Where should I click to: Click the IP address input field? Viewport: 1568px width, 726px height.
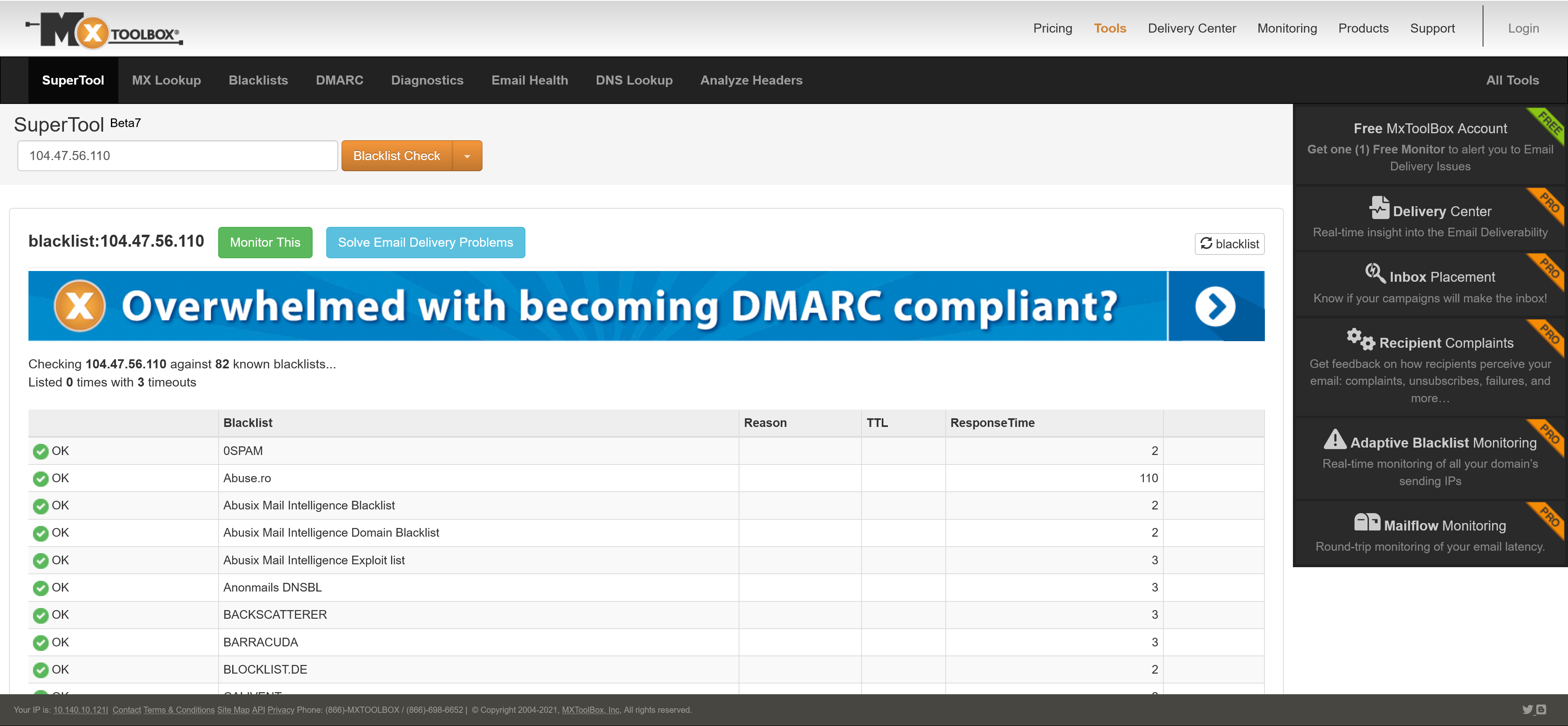[x=177, y=156]
